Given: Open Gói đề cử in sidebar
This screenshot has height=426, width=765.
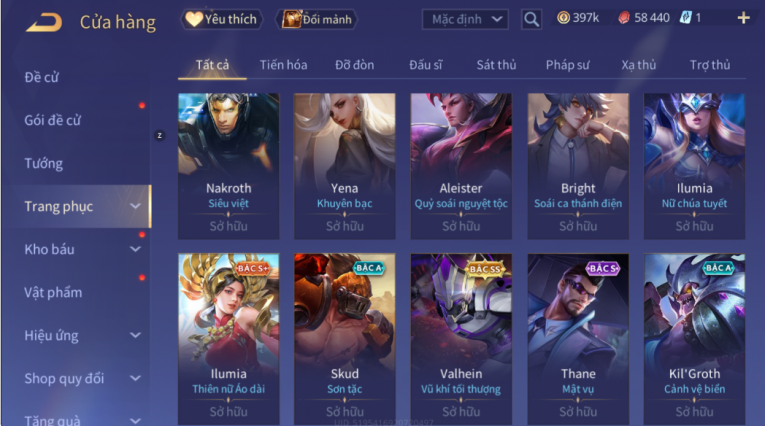Looking at the screenshot, I should pos(53,120).
